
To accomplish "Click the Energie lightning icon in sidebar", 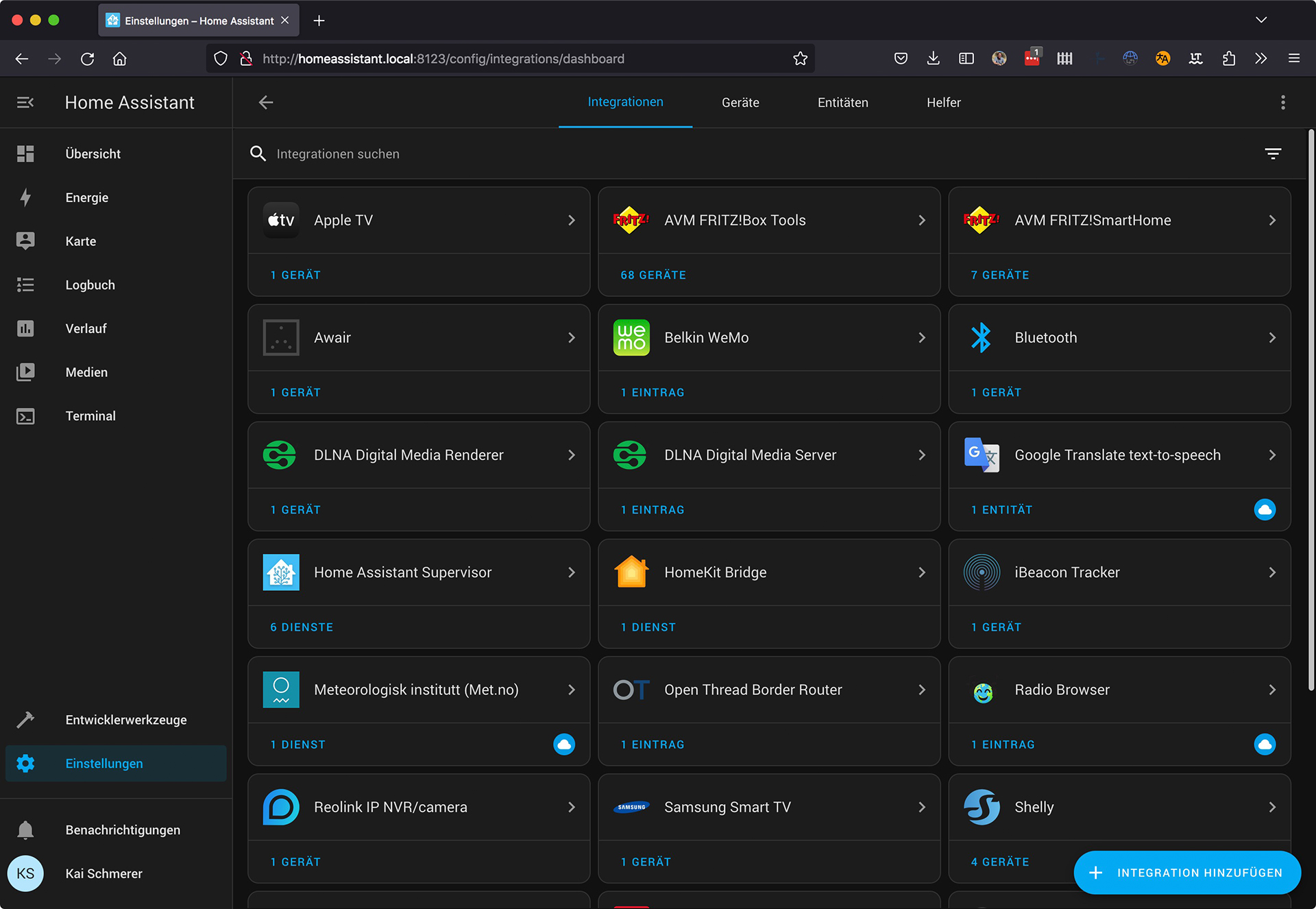I will tap(25, 197).
